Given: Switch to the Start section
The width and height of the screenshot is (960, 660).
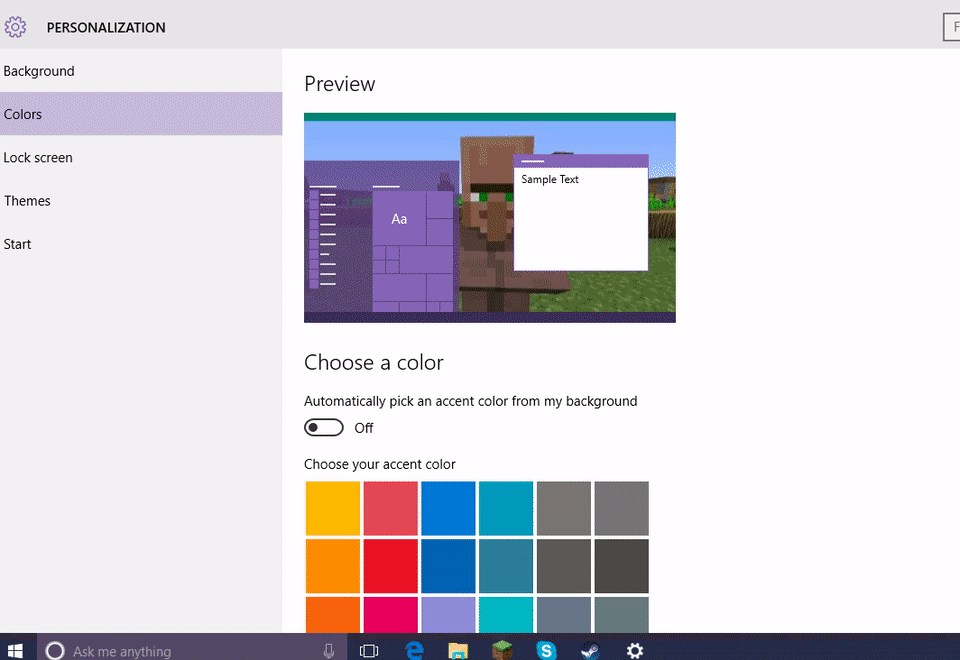Looking at the screenshot, I should pyautogui.click(x=141, y=244).
